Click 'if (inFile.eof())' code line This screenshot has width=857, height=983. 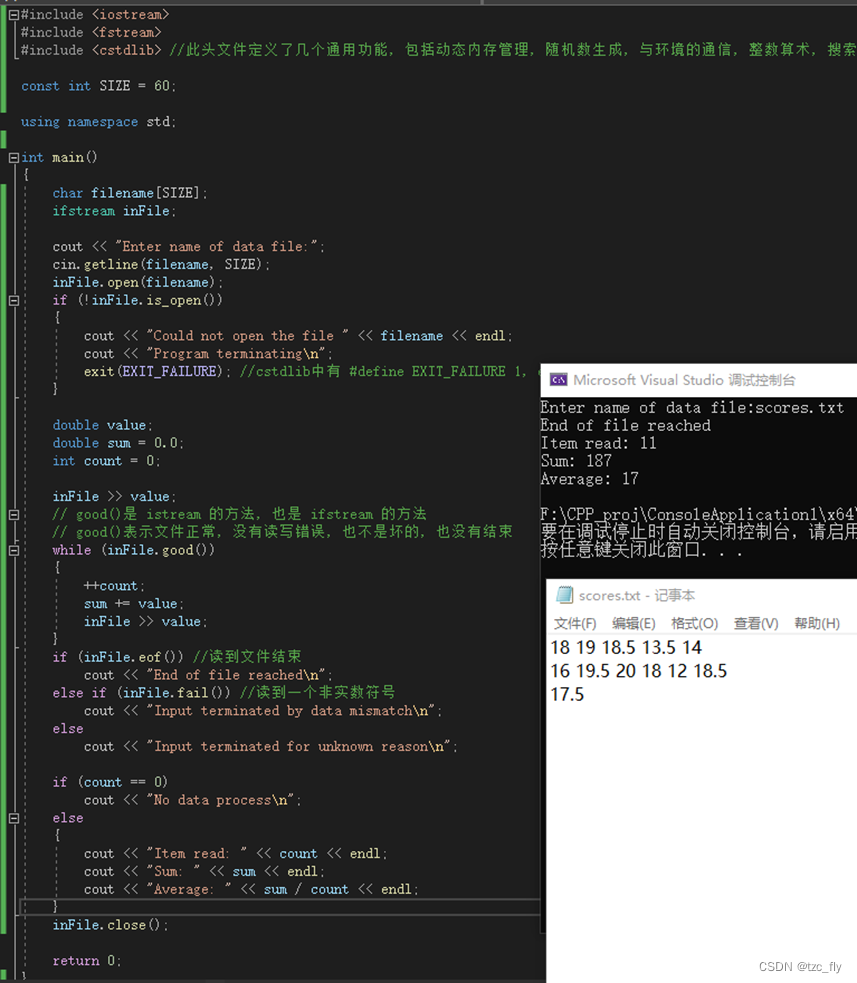click(118, 657)
